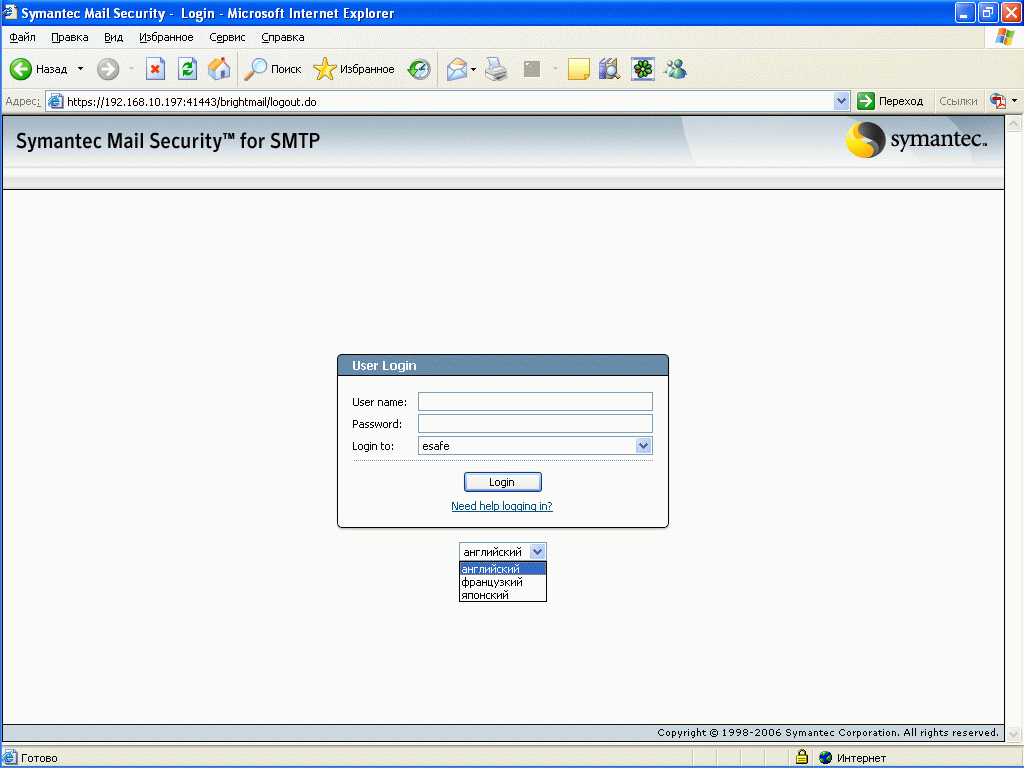Open the Research books toolbar icon
Viewport: 1024px width, 768px height.
609,69
